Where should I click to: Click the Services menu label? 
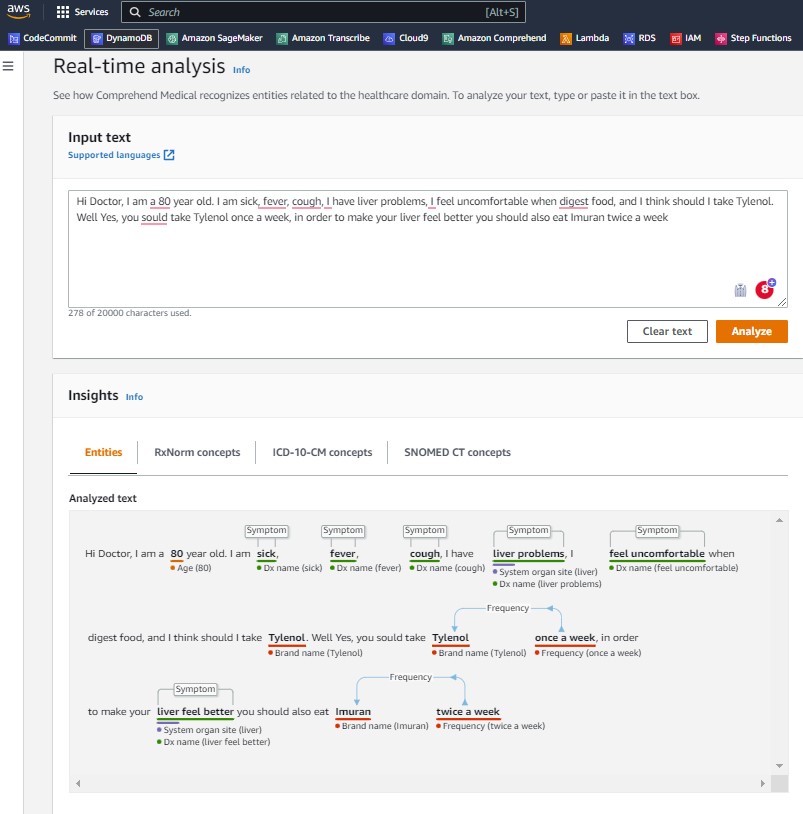(x=91, y=12)
